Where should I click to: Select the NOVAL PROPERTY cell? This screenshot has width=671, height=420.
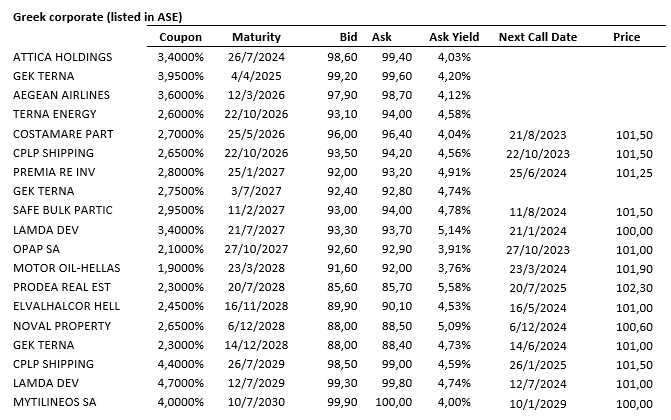61,326
